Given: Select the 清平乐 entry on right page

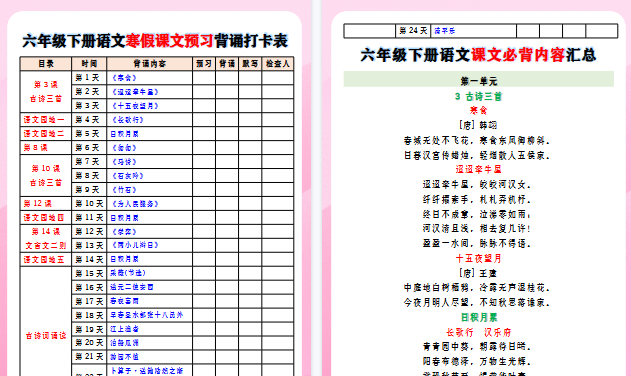Looking at the screenshot, I should [444, 31].
